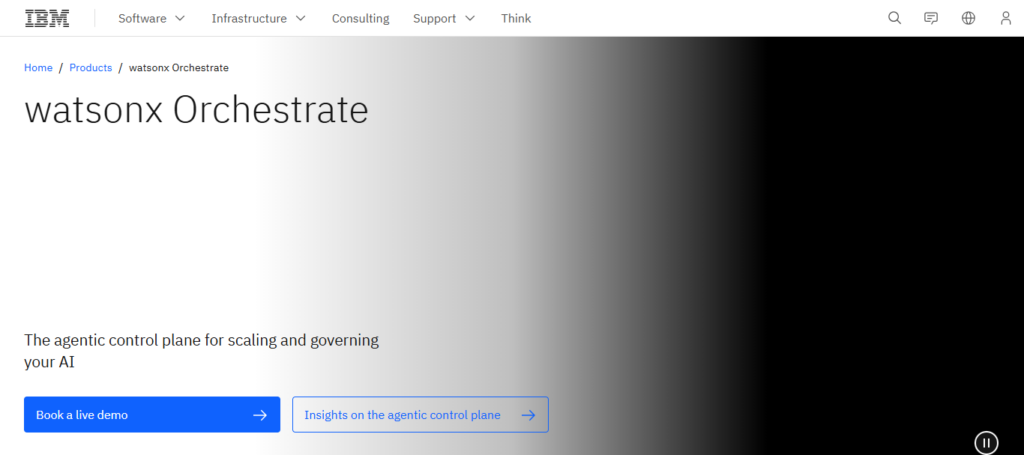Expand the Support menu
Image resolution: width=1024 pixels, height=455 pixels.
click(x=444, y=18)
